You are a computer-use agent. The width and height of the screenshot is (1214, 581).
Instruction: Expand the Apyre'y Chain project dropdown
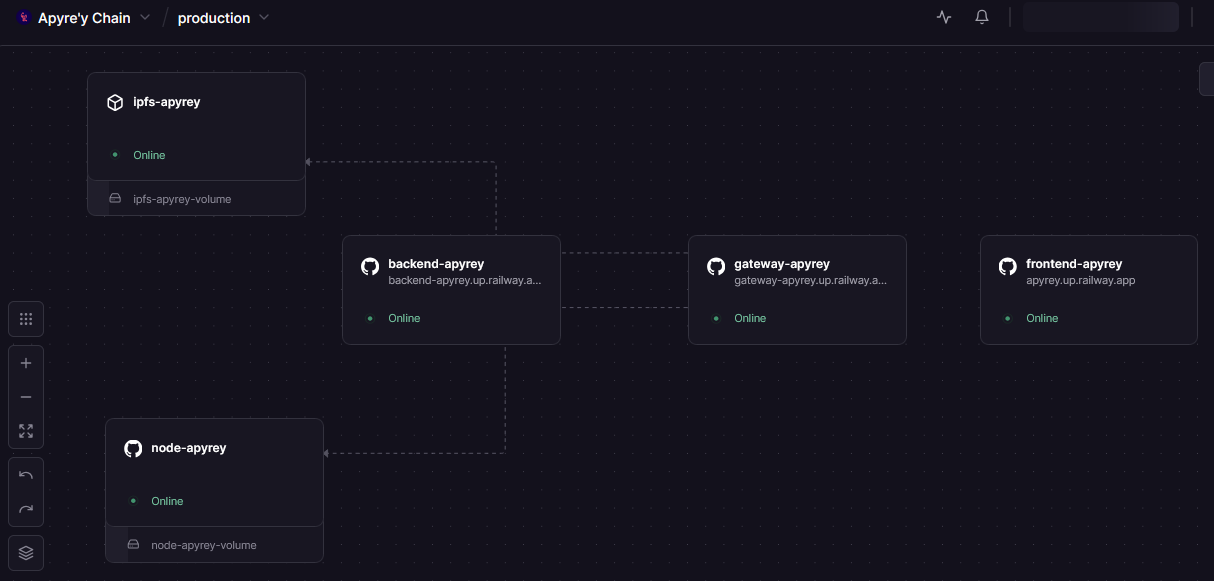point(145,18)
